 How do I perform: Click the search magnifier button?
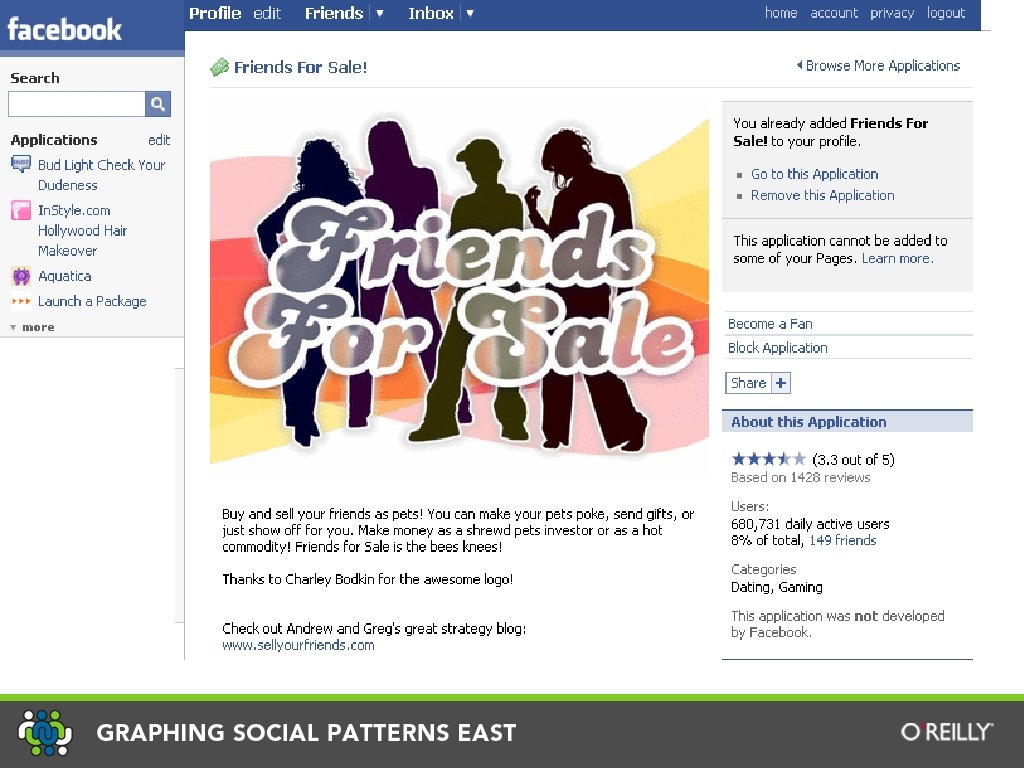157,104
